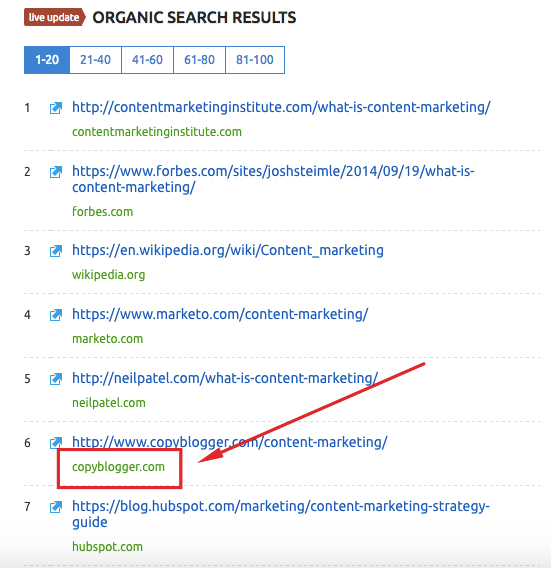The height and width of the screenshot is (568, 551).
Task: Click external link icon for HubSpot result
Action: pos(56,507)
